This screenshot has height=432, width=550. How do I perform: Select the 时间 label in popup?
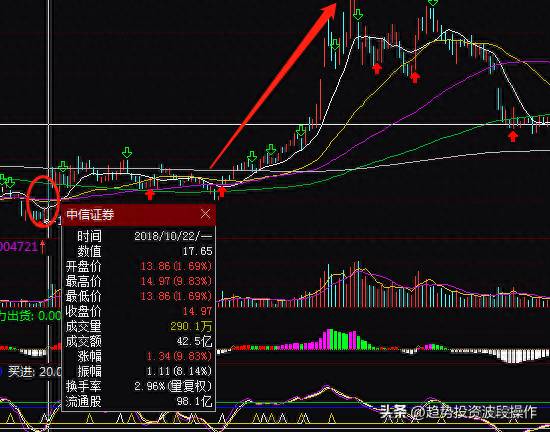[x=89, y=236]
